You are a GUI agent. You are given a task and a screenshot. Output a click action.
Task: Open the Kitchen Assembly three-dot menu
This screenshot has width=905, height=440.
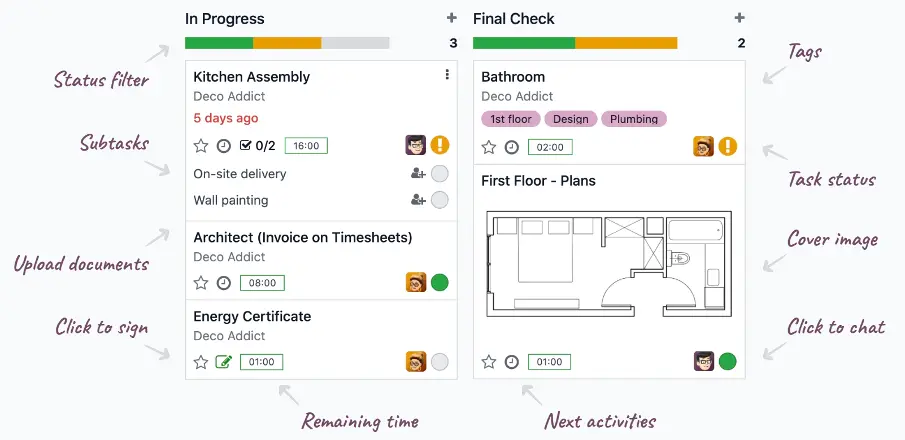(447, 74)
